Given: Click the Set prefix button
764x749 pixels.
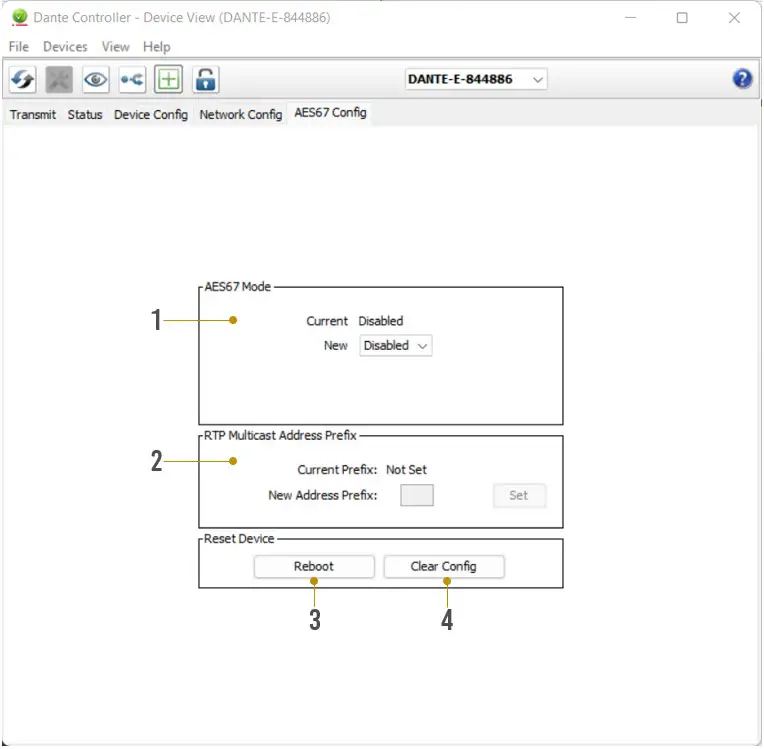Looking at the screenshot, I should pyautogui.click(x=519, y=496).
